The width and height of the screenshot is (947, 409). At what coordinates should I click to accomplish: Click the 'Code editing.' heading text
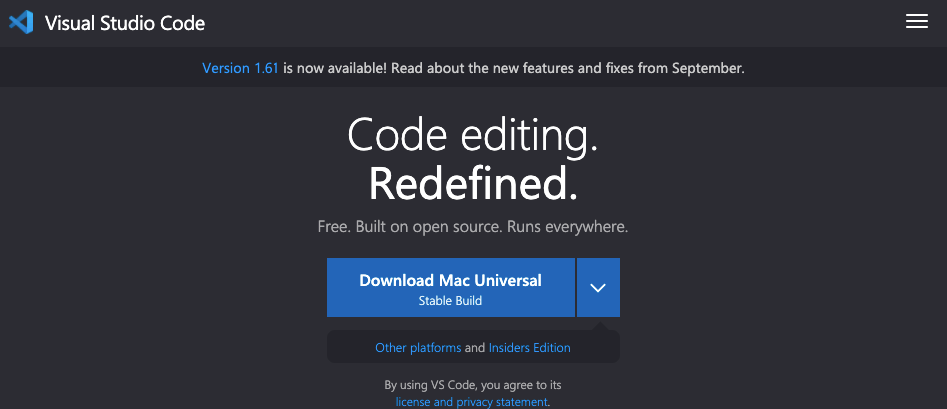click(473, 136)
